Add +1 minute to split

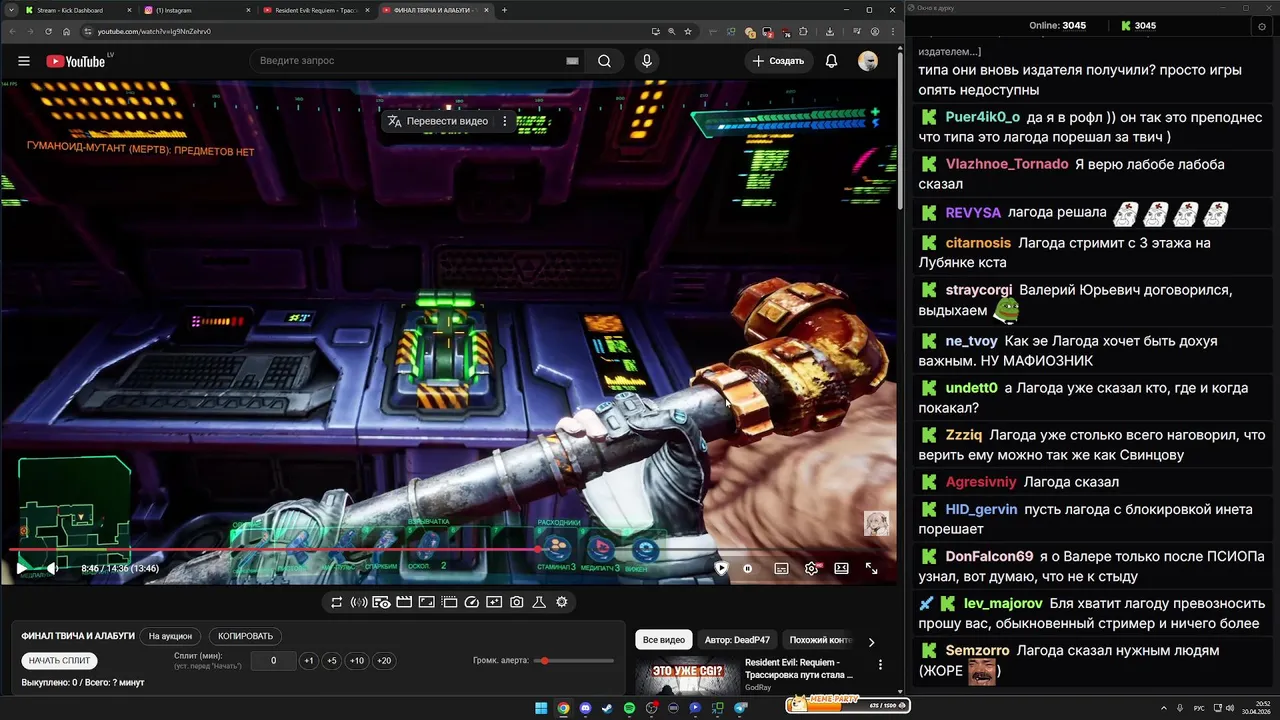pos(309,661)
